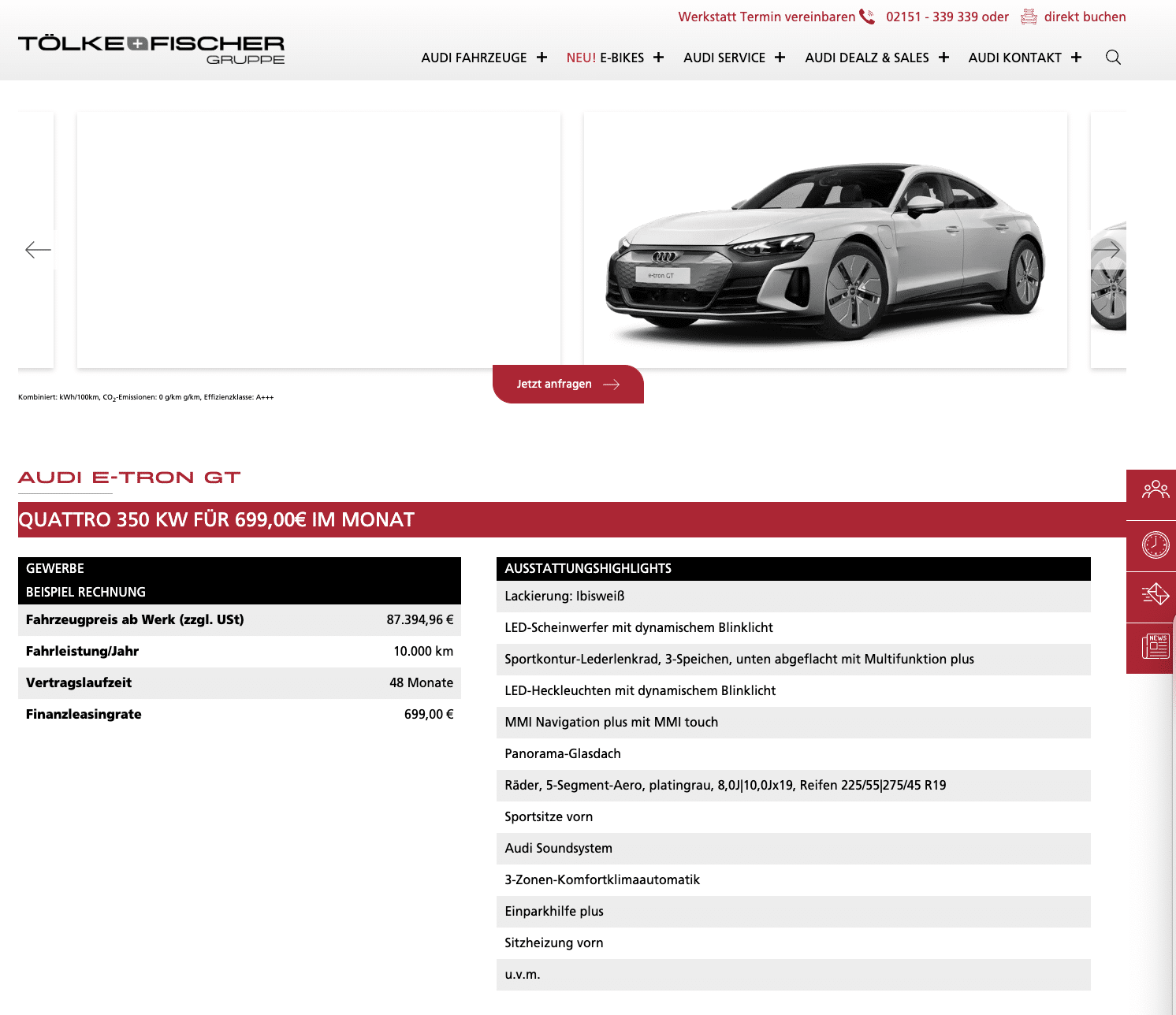
Task: Open the AUDI KONTAKT menu
Action: click(1014, 58)
